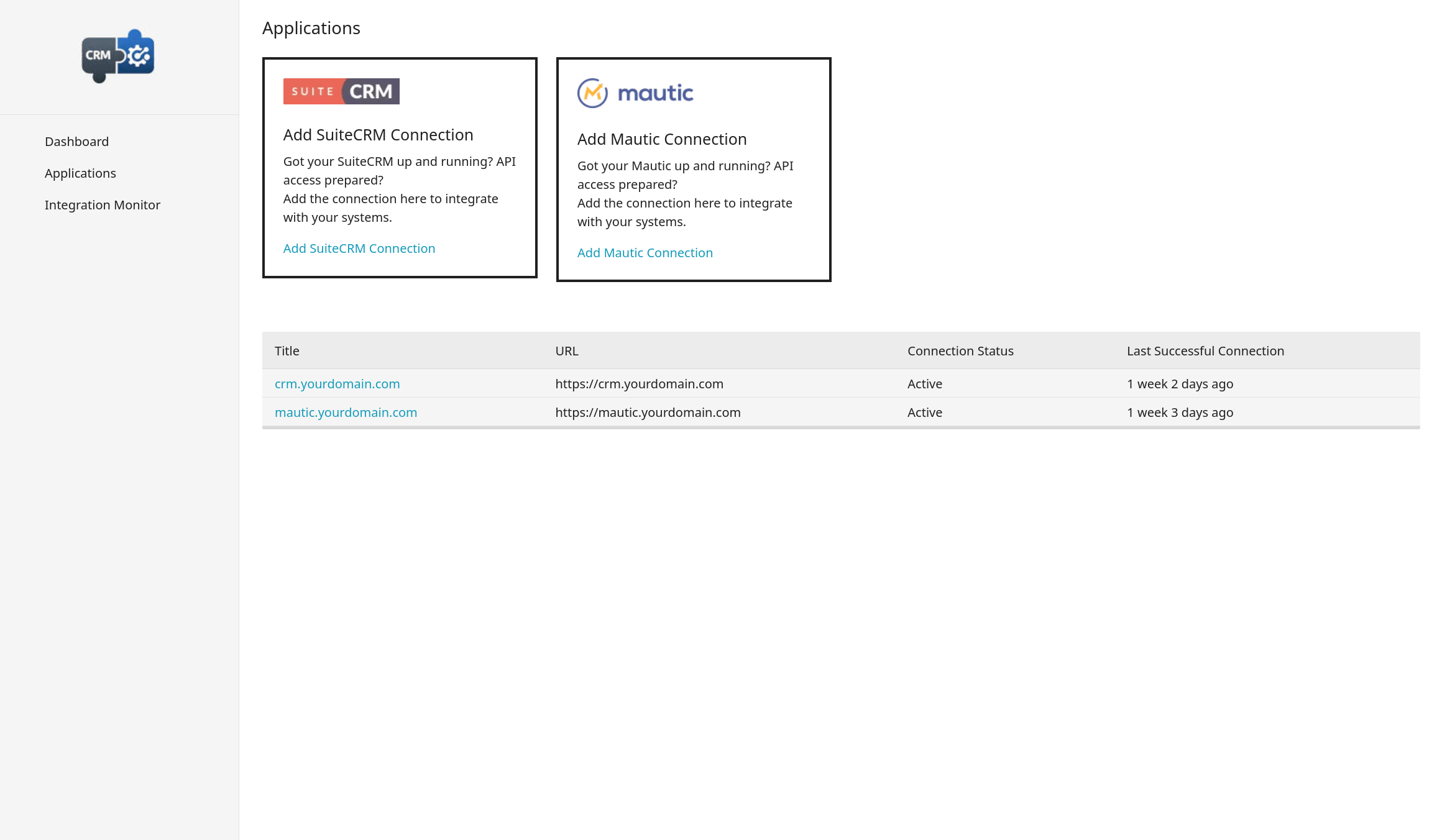This screenshot has width=1437, height=840.
Task: Open crm.yourdomain.com connection title link
Action: (x=337, y=384)
